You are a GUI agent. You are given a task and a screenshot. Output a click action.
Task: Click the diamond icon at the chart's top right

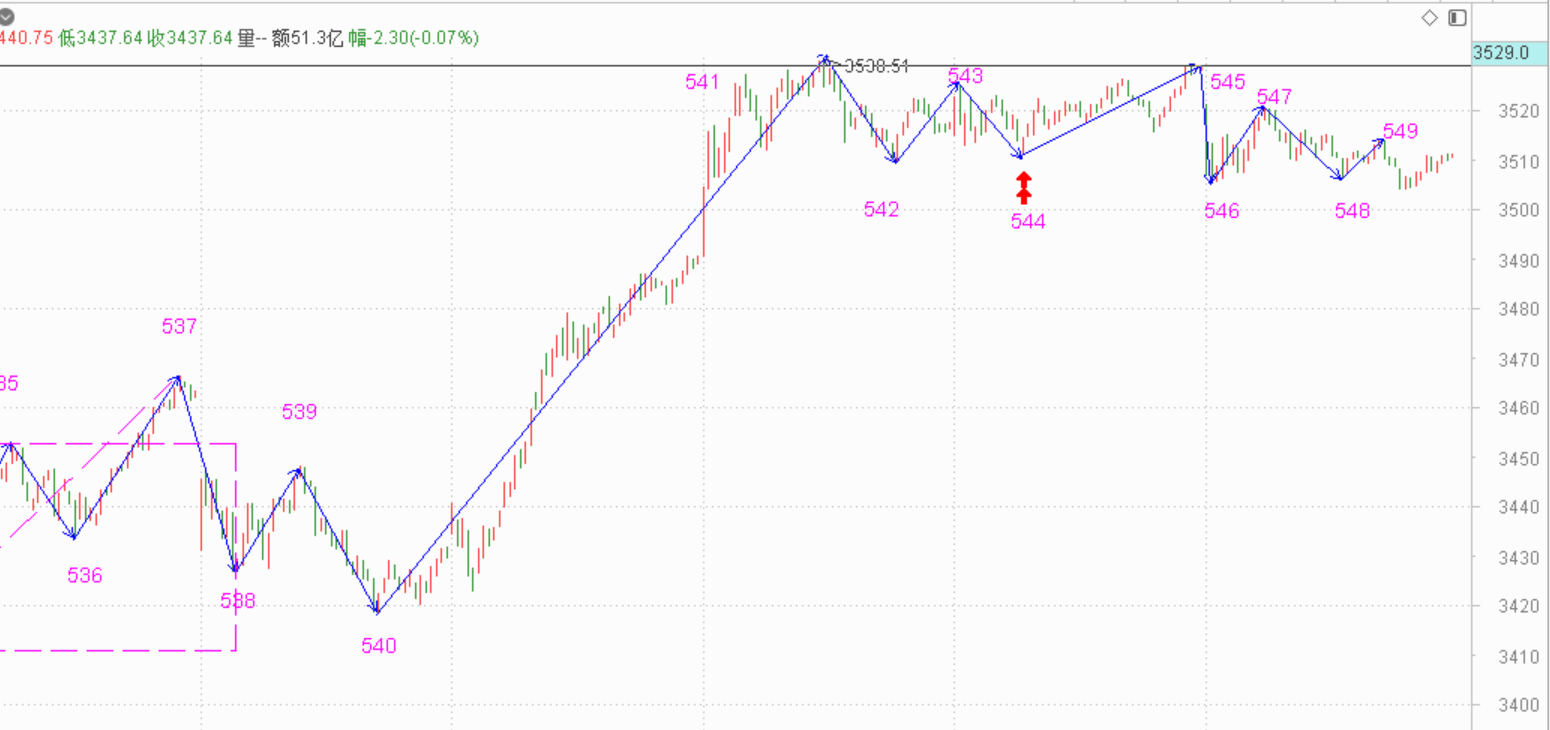click(1429, 17)
